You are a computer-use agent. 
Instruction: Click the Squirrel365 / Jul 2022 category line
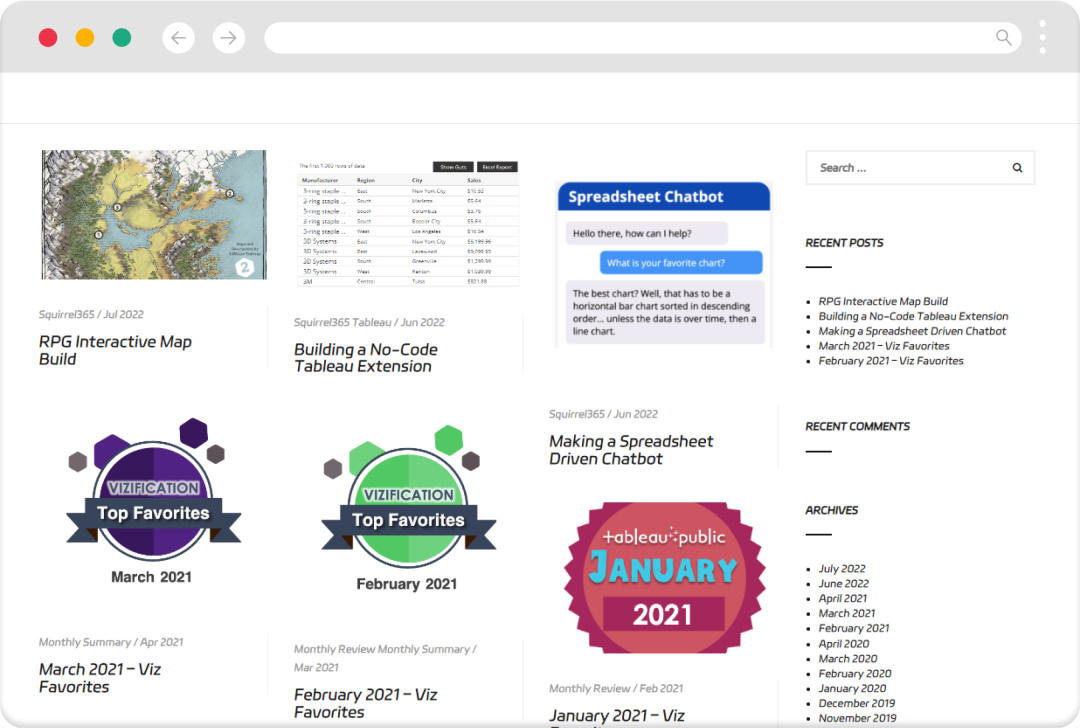pyautogui.click(x=91, y=314)
